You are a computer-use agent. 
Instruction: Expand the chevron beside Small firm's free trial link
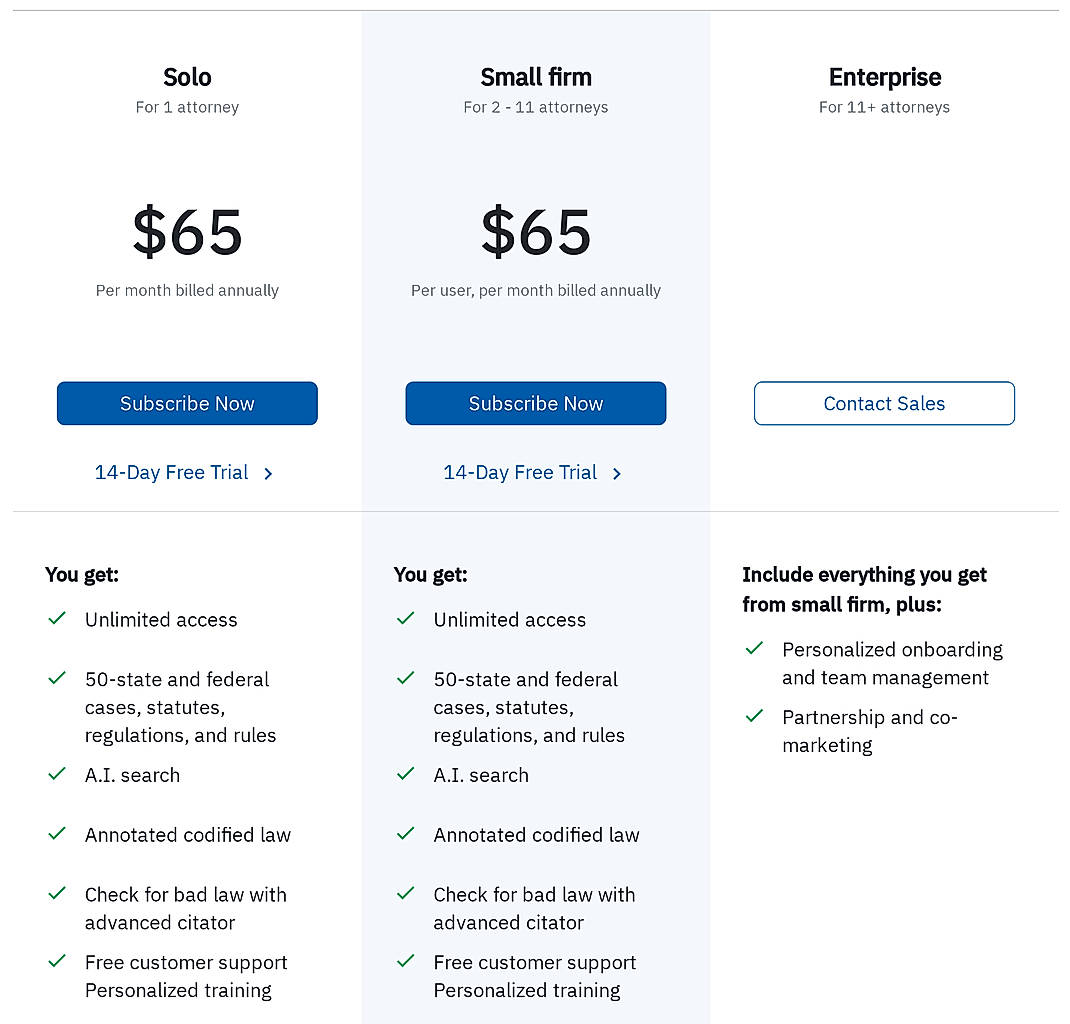(617, 474)
